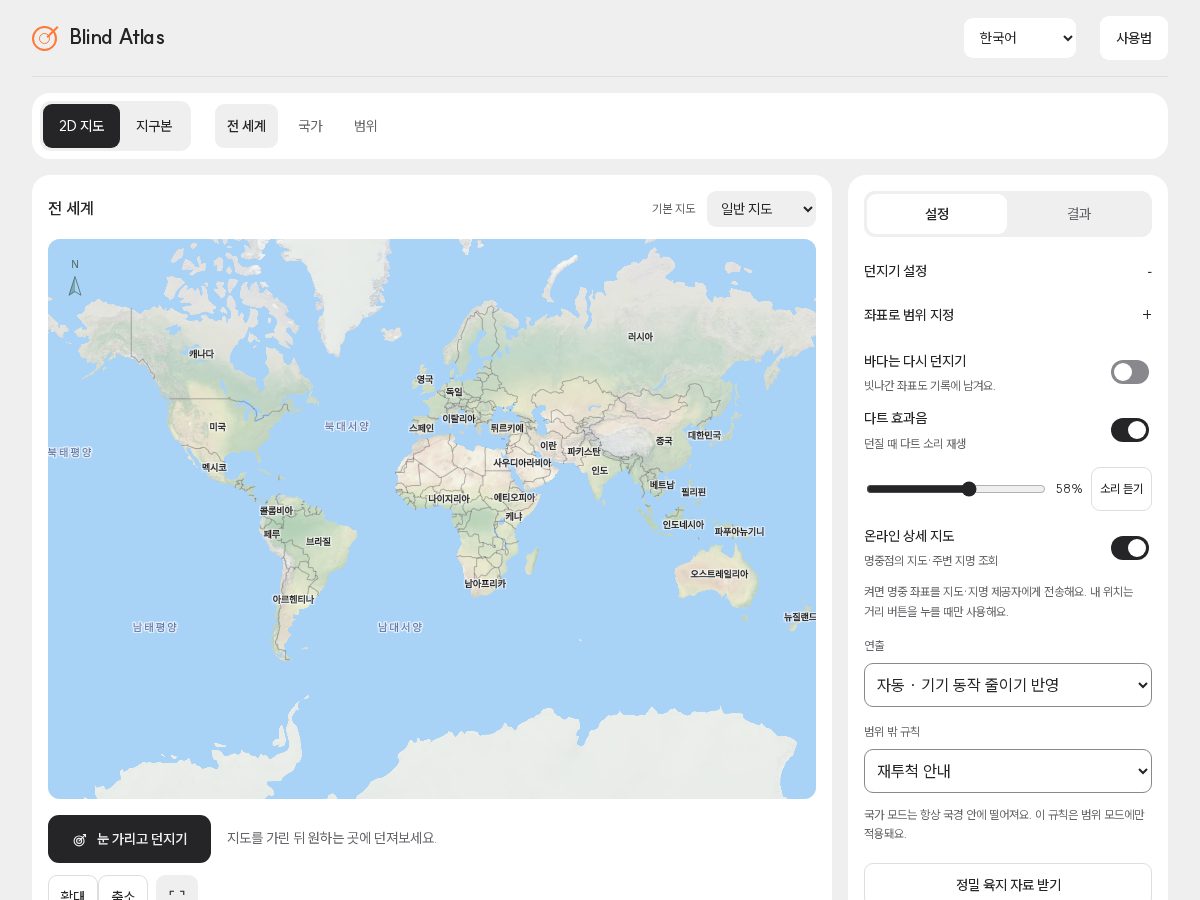Click the 소리 듣기 sound preview button
Image resolution: width=1200 pixels, height=900 pixels.
pos(1121,489)
